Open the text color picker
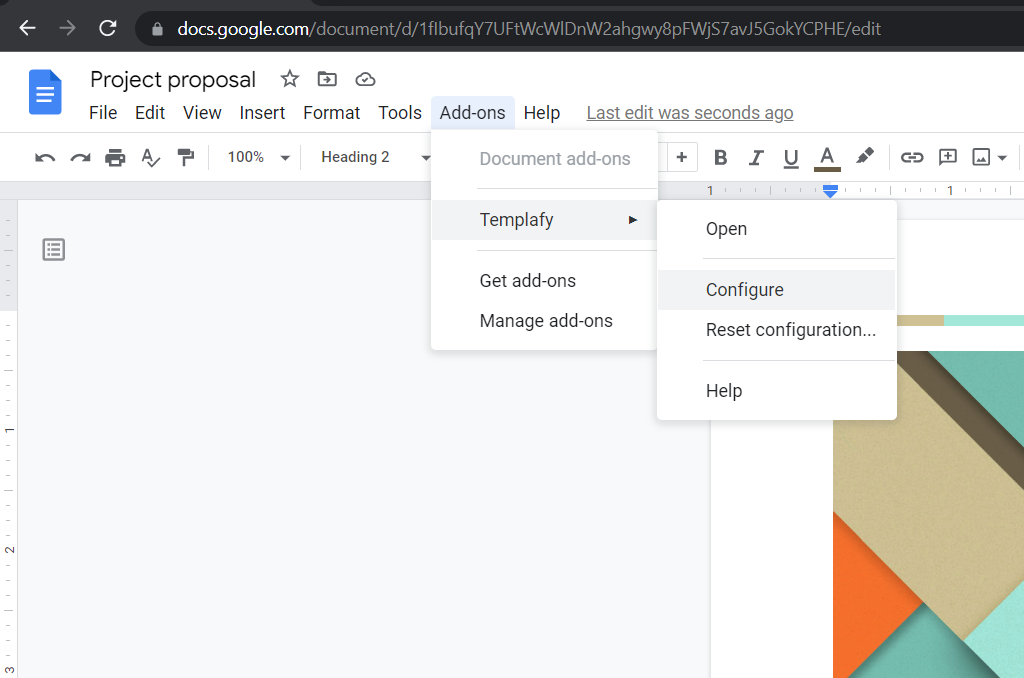The image size is (1024, 678). [827, 158]
